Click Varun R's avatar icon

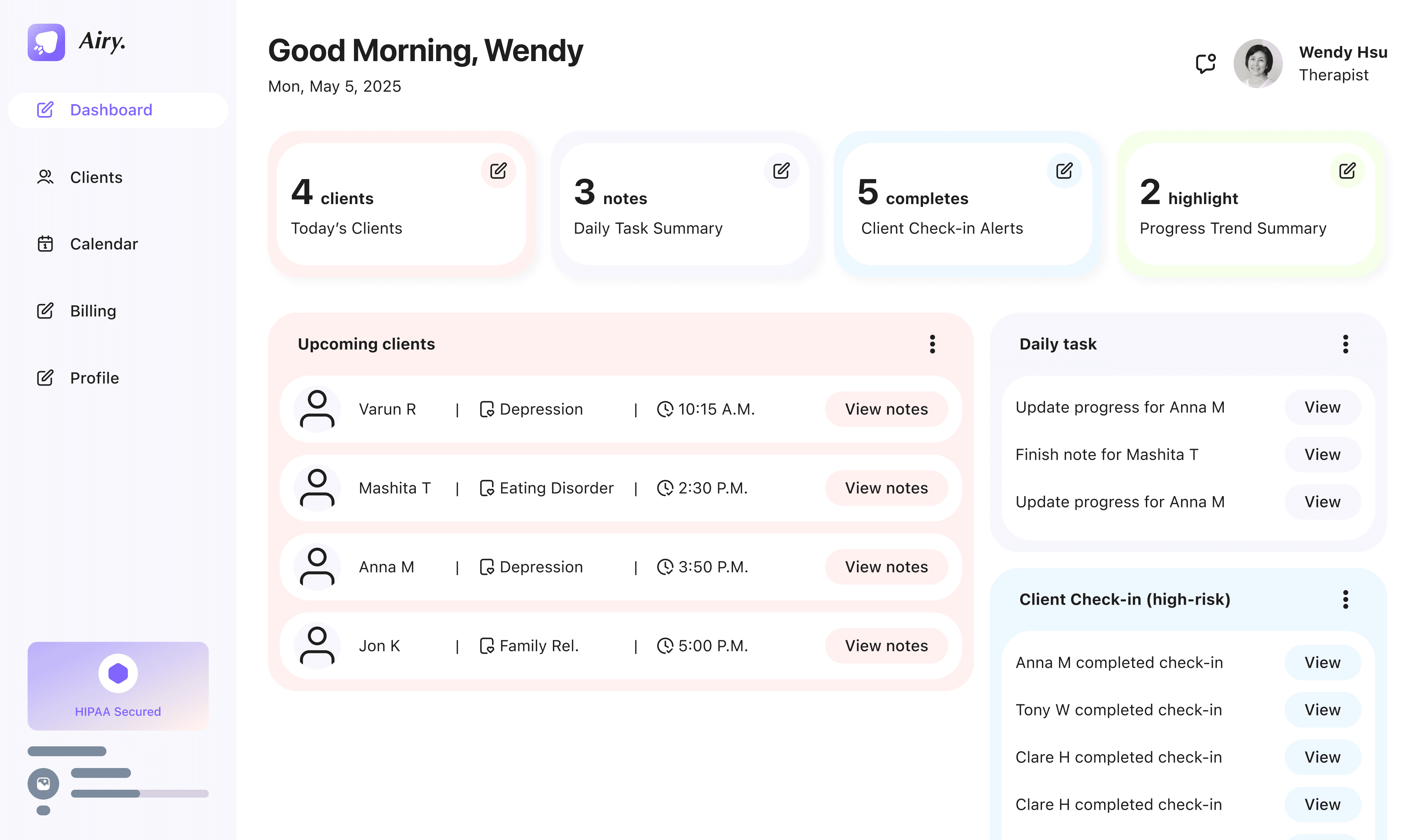coord(317,409)
